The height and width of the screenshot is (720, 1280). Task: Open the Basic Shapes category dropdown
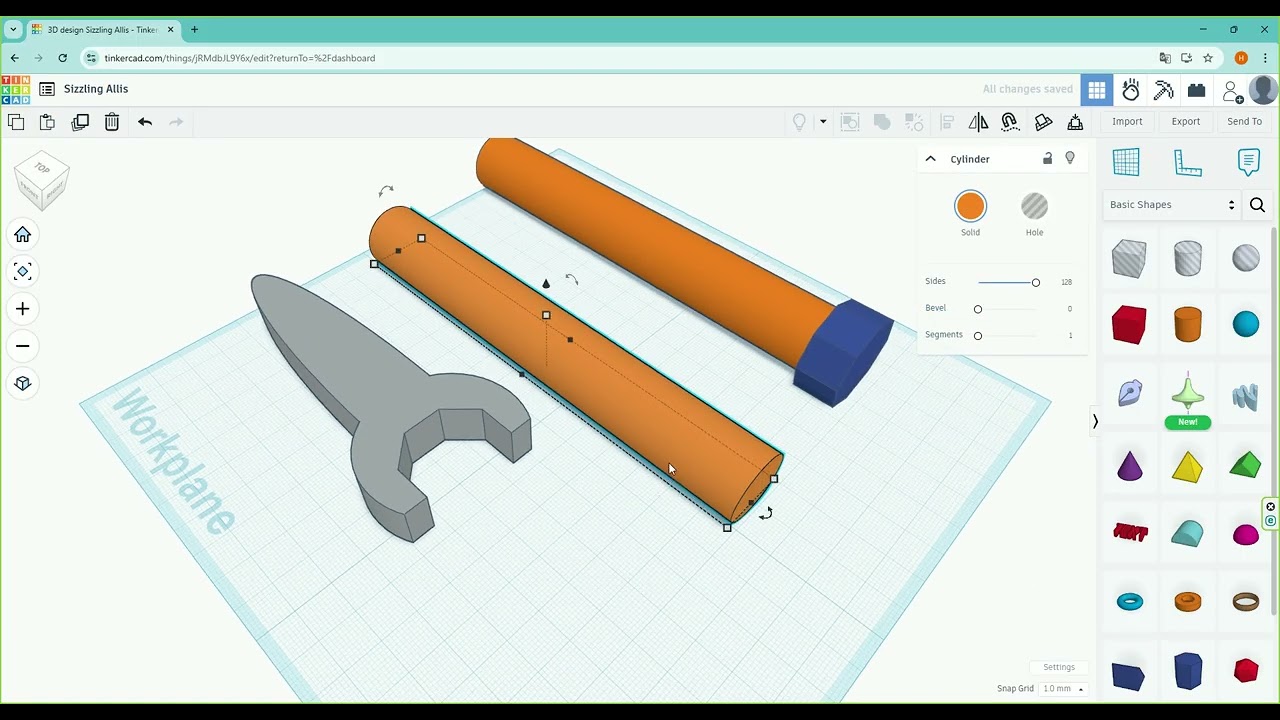1172,205
